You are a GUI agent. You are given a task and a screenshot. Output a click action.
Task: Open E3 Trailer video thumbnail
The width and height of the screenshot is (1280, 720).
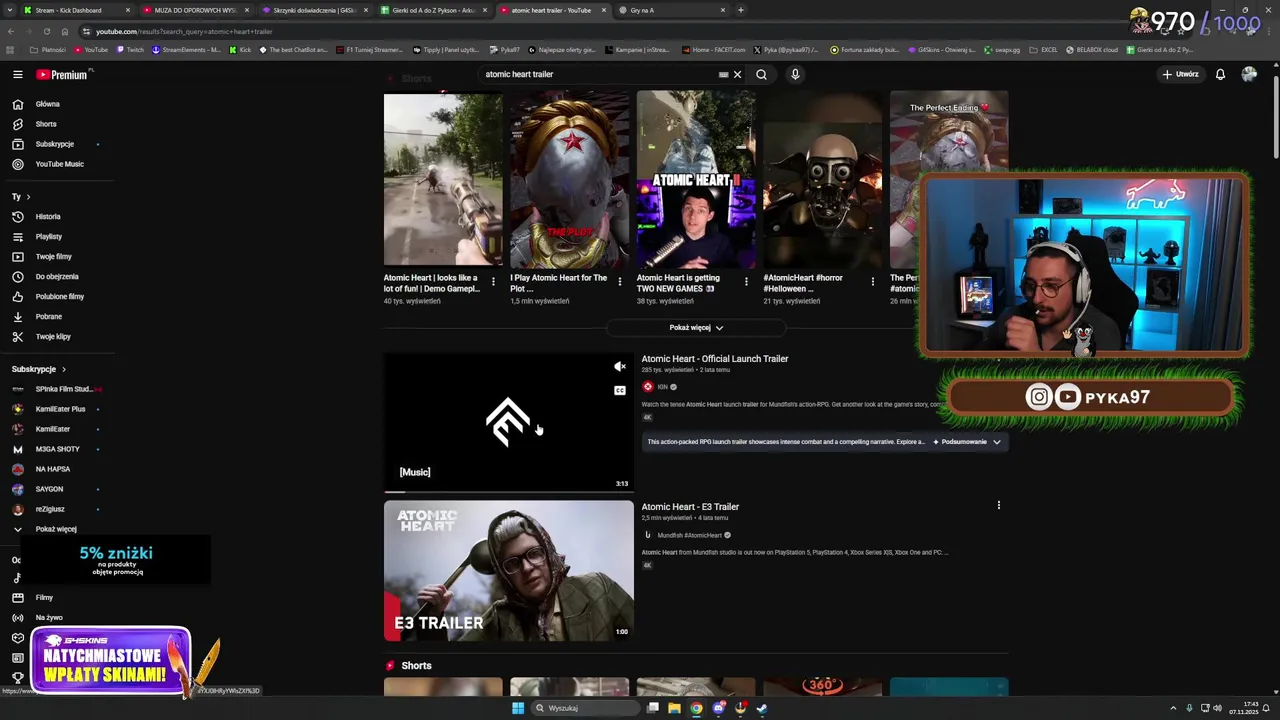(508, 570)
